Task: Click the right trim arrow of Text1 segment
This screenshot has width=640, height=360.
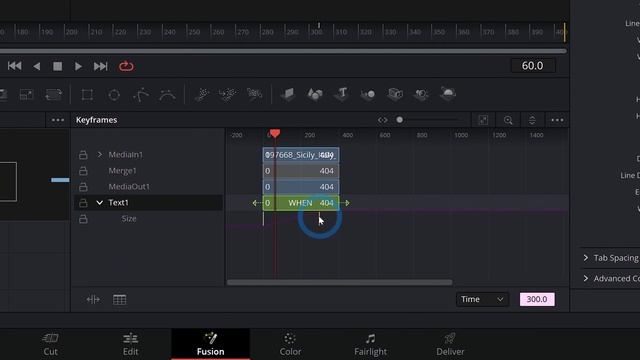Action: [x=346, y=203]
